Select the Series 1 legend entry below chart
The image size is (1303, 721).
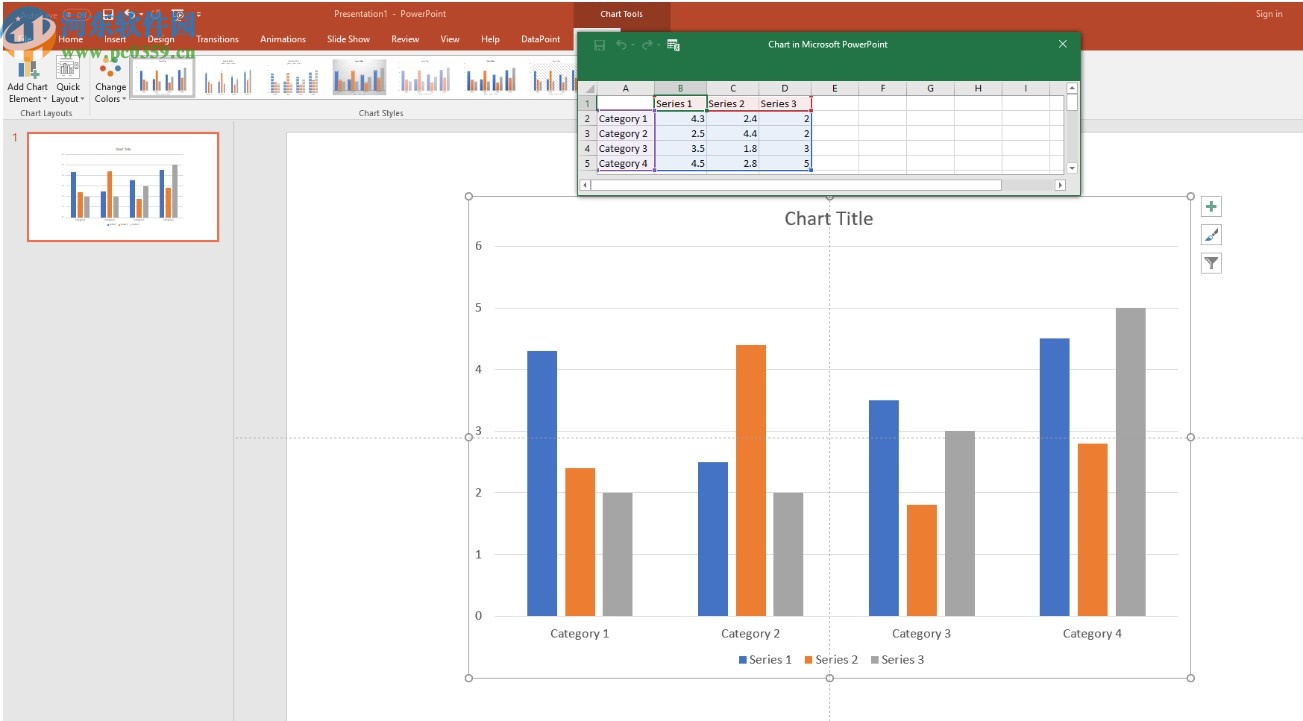click(765, 660)
